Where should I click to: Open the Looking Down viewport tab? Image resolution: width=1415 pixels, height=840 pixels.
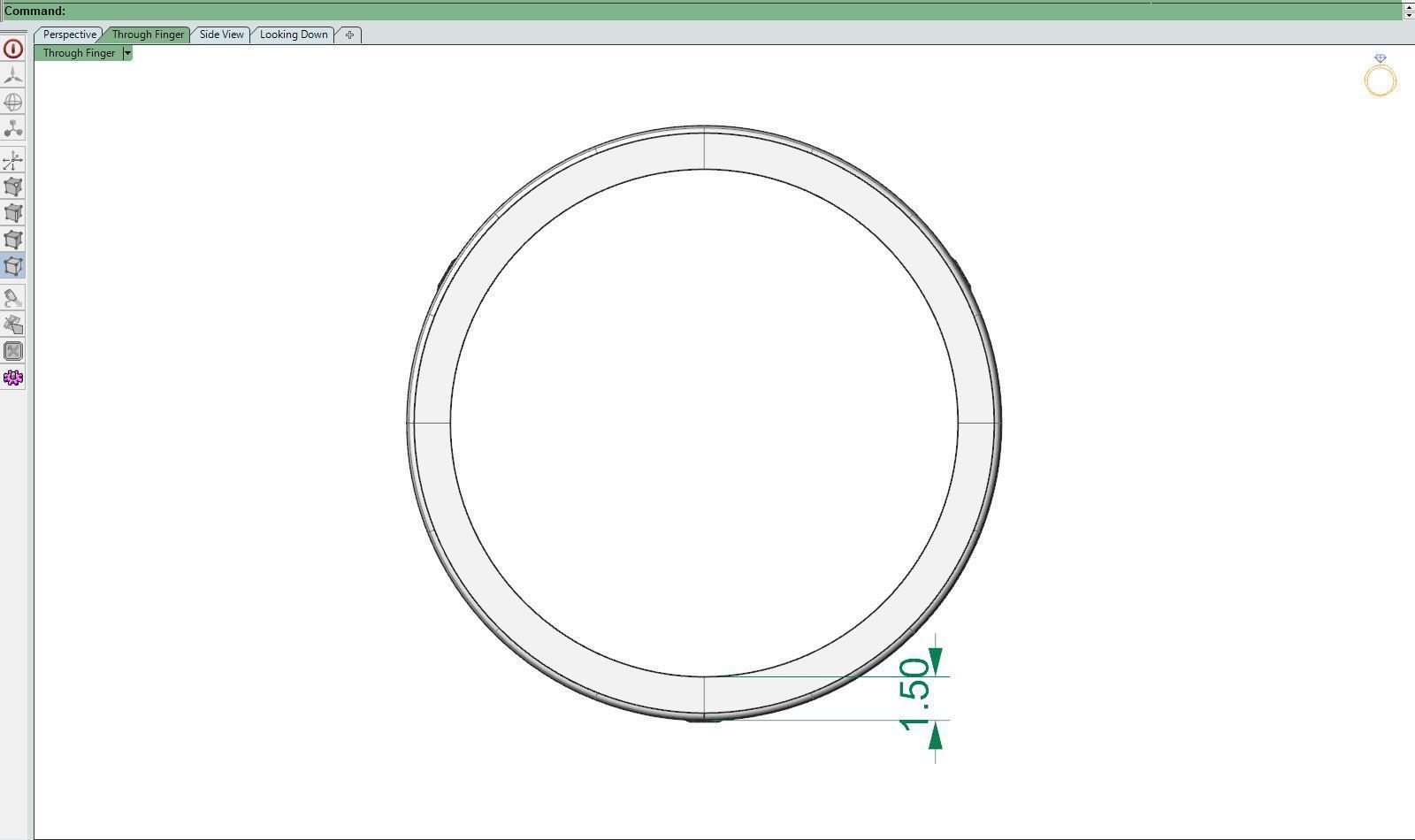294,34
